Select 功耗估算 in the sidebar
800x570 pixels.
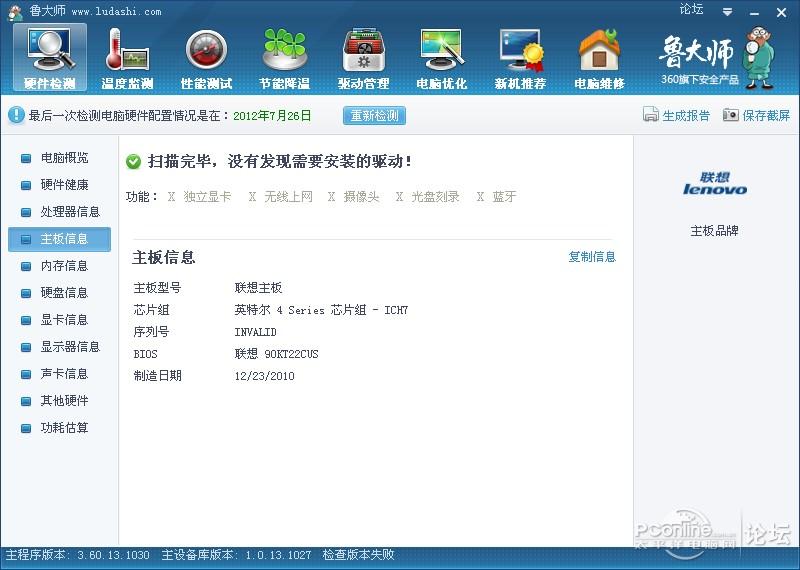pyautogui.click(x=59, y=428)
